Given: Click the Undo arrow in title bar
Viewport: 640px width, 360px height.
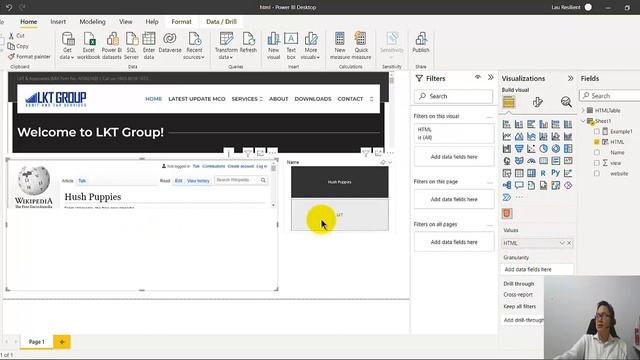Looking at the screenshot, I should coord(9,7).
